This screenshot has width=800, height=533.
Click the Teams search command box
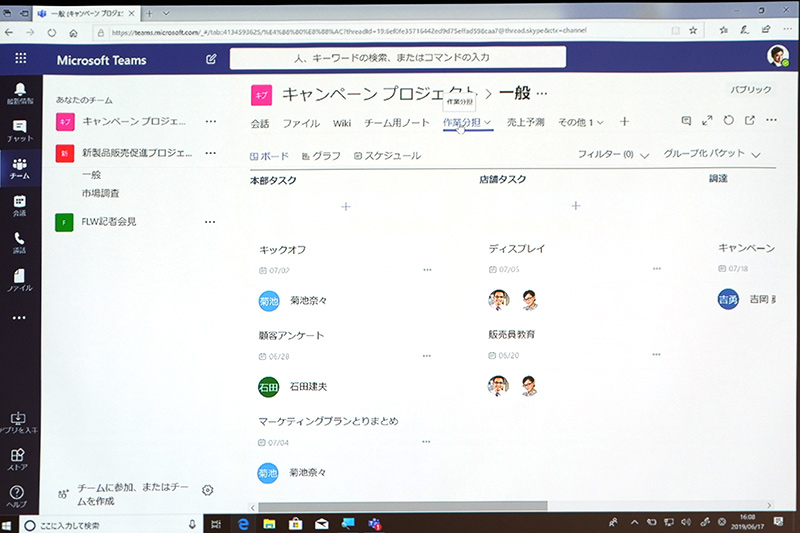[398, 58]
